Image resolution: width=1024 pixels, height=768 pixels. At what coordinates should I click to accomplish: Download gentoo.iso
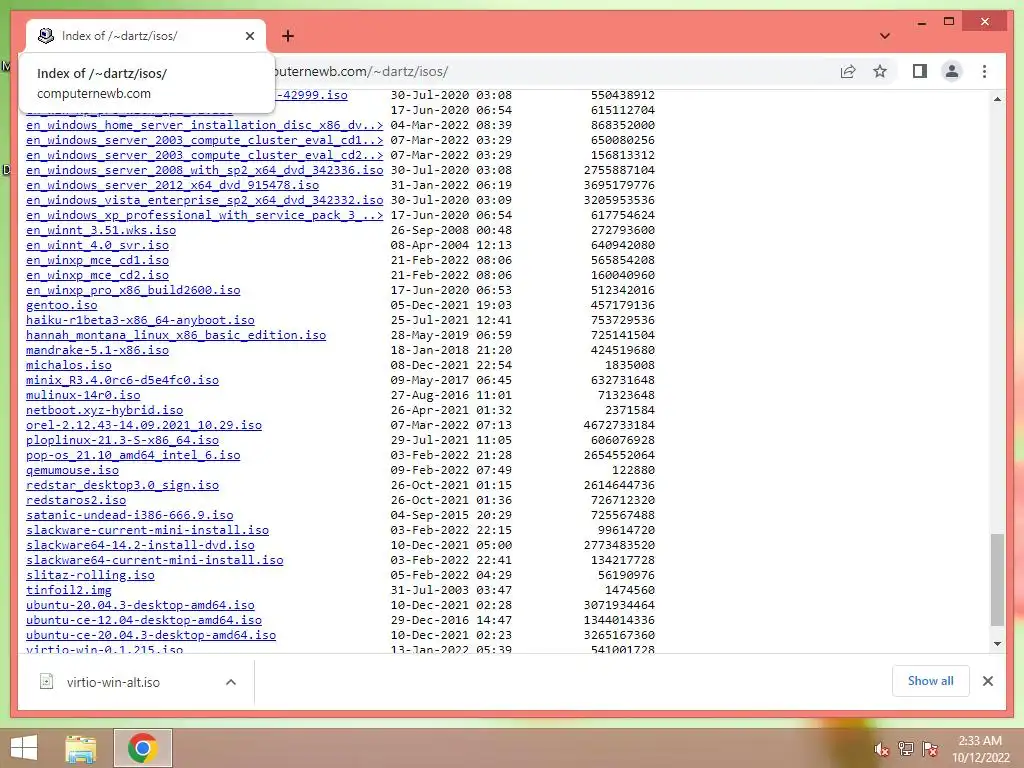coord(61,305)
